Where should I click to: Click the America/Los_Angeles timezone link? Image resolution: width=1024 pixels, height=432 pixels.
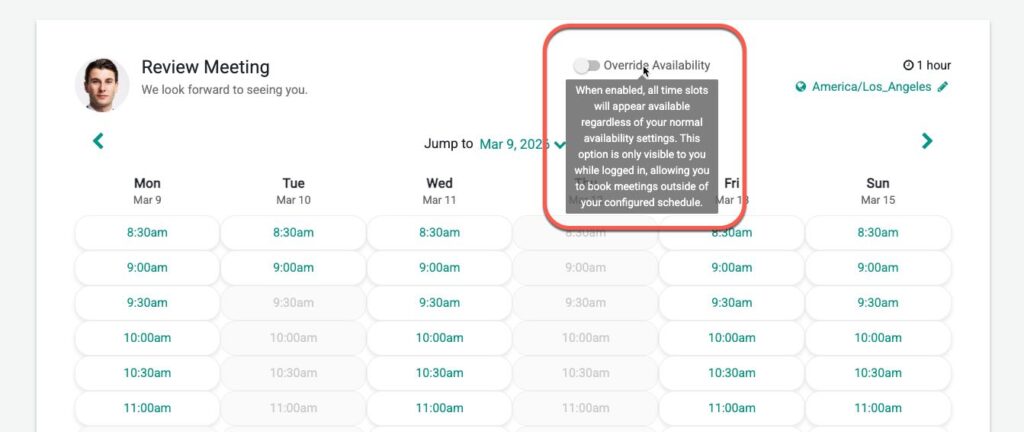tap(871, 87)
